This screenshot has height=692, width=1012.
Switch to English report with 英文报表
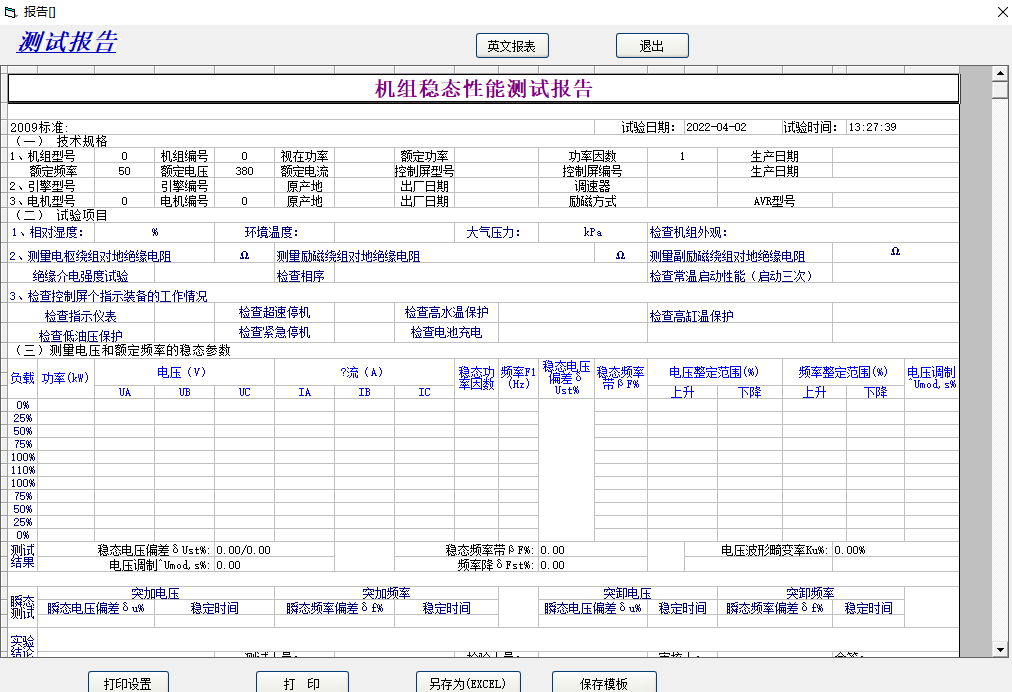(512, 46)
